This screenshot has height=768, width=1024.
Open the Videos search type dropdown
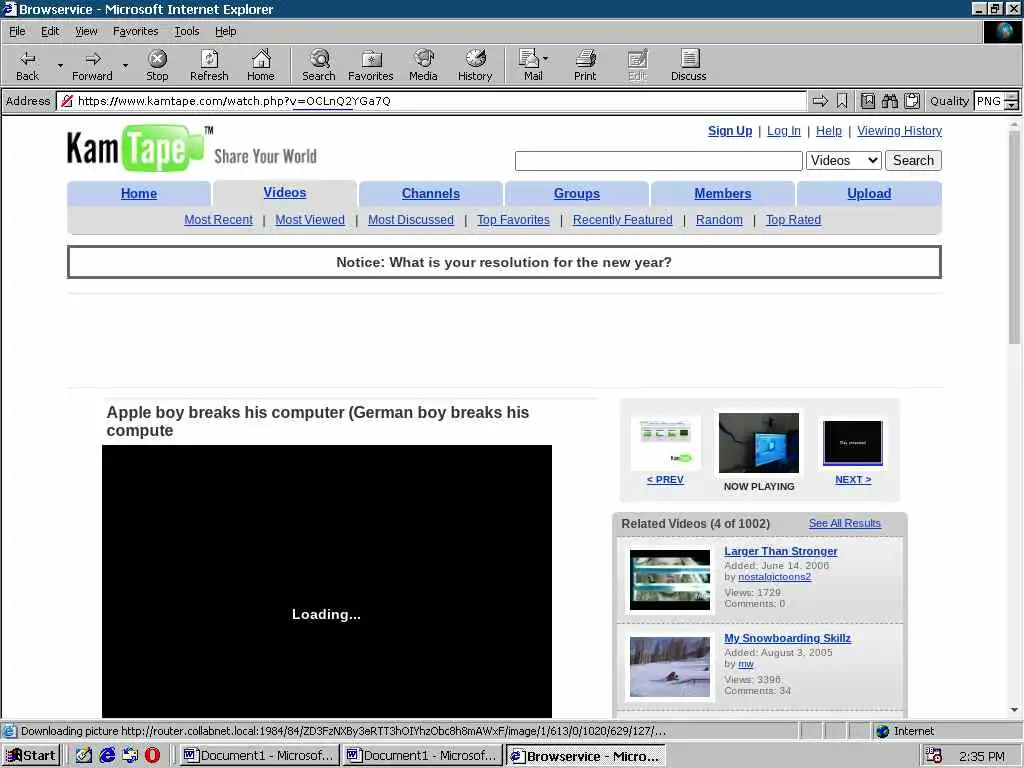pos(844,161)
